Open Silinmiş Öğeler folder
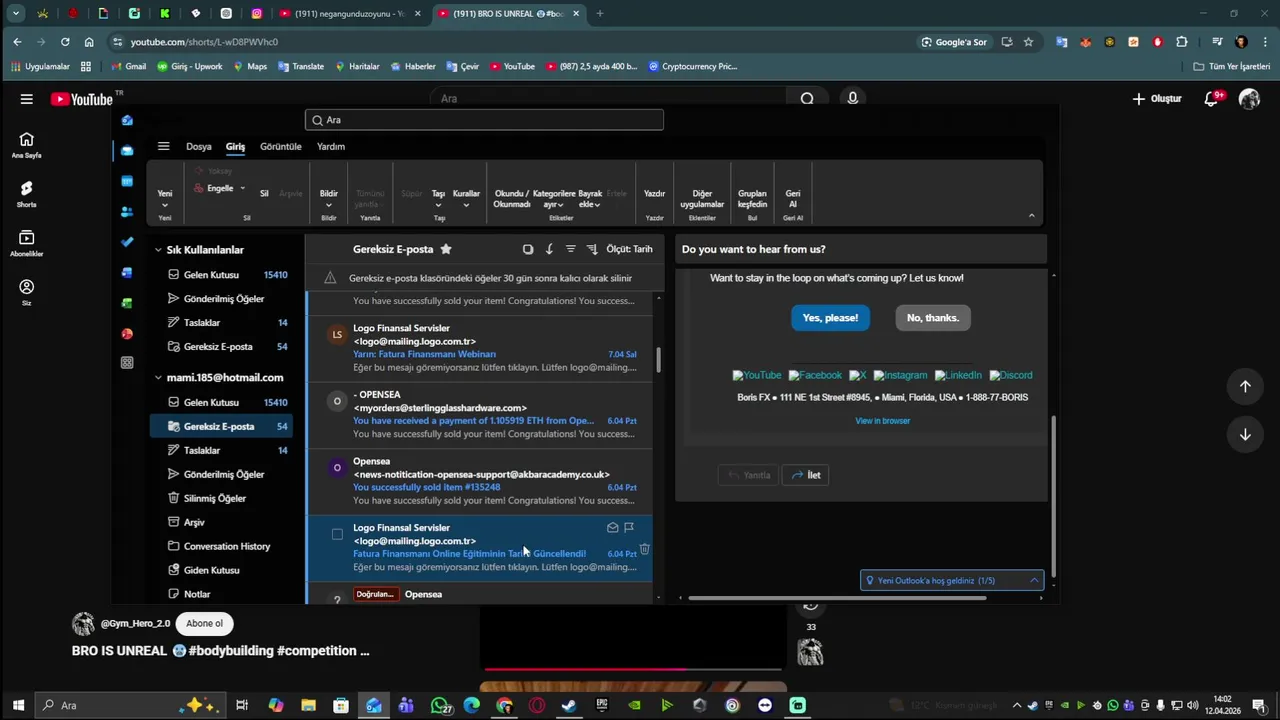This screenshot has height=720, width=1280. coord(215,498)
